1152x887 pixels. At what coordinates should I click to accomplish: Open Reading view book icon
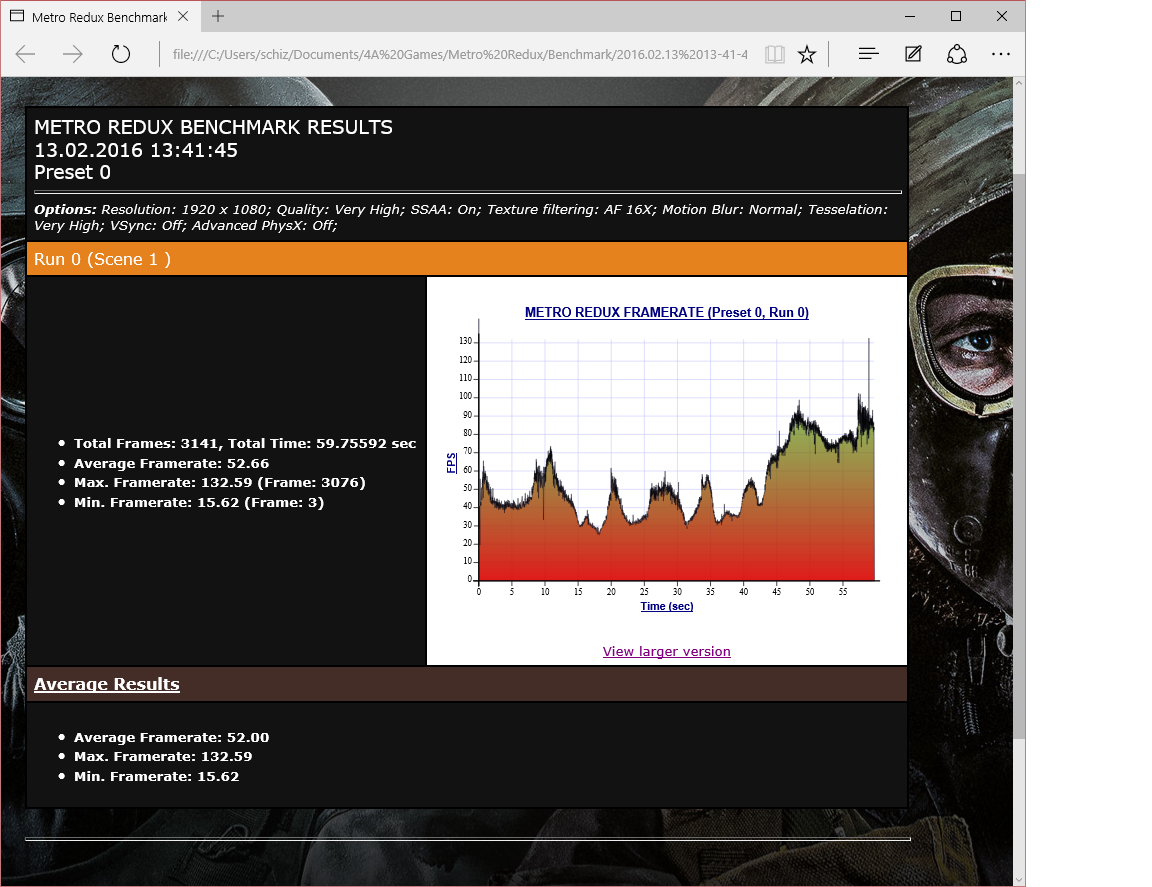point(774,54)
